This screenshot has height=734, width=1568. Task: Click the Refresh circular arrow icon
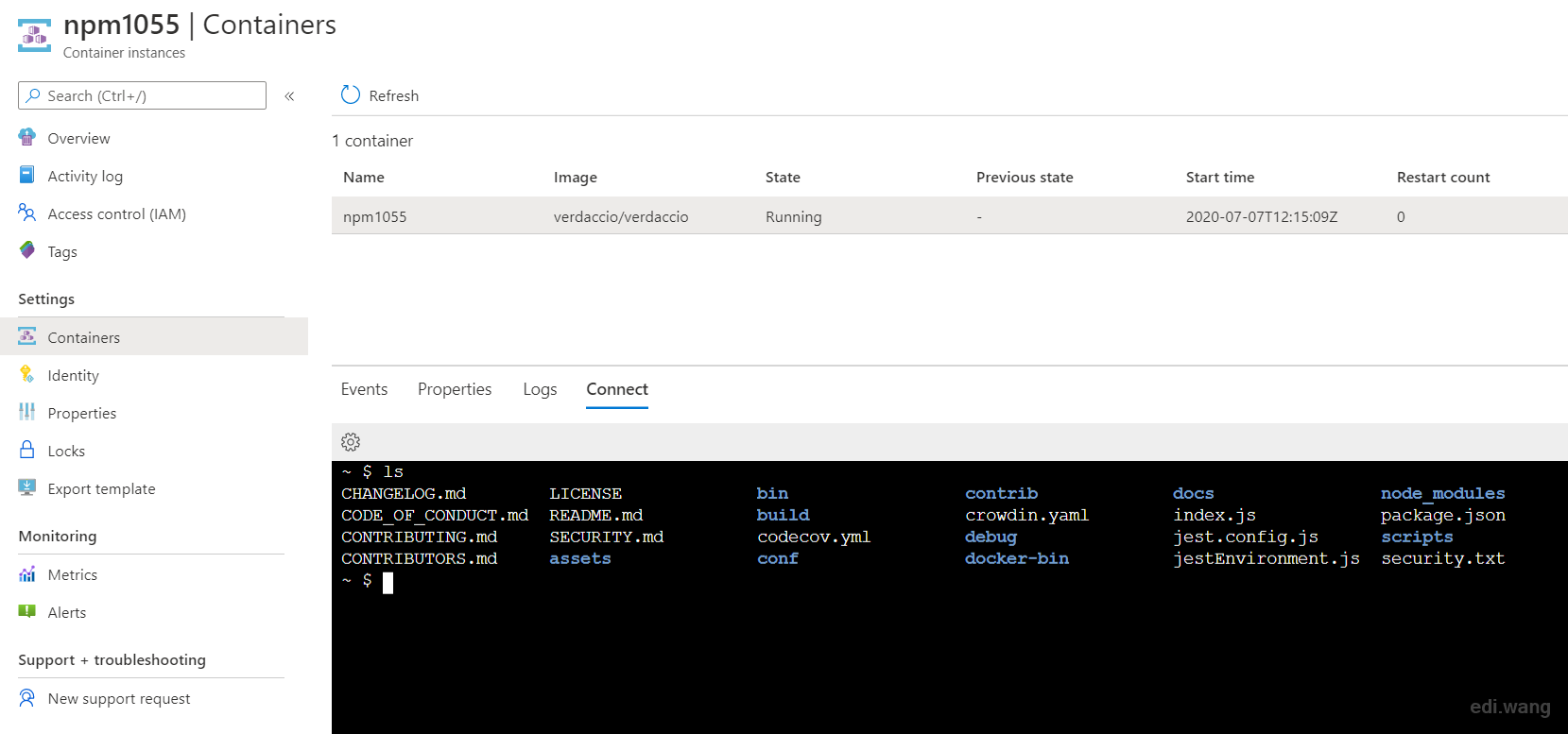pyautogui.click(x=351, y=94)
